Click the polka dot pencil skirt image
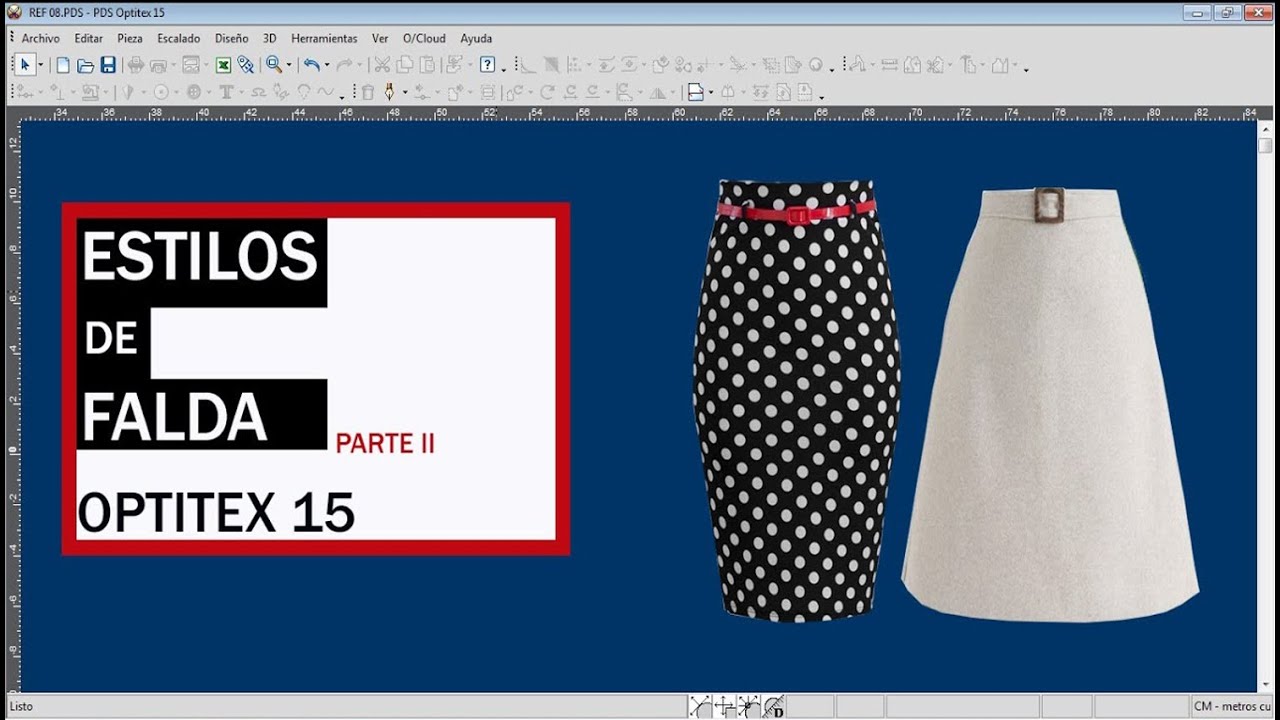 [796, 400]
